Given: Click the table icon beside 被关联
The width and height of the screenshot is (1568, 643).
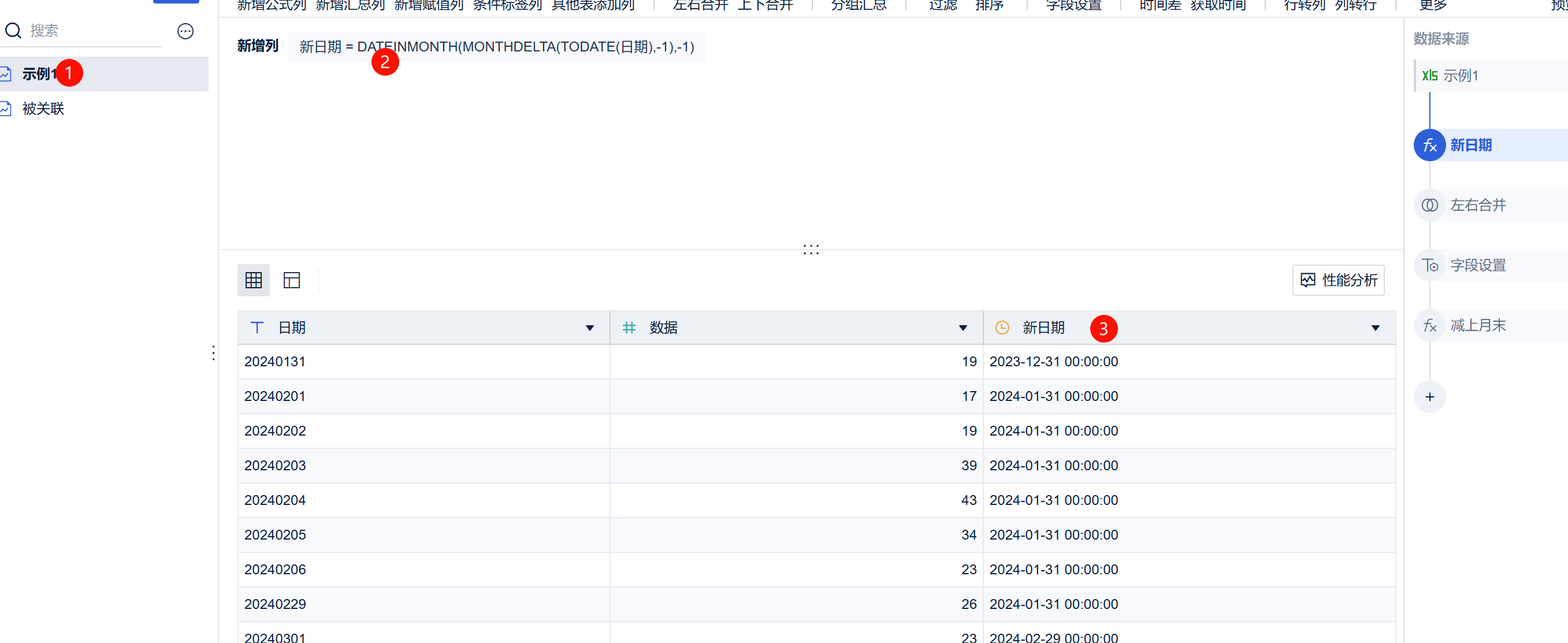Looking at the screenshot, I should pos(5,109).
